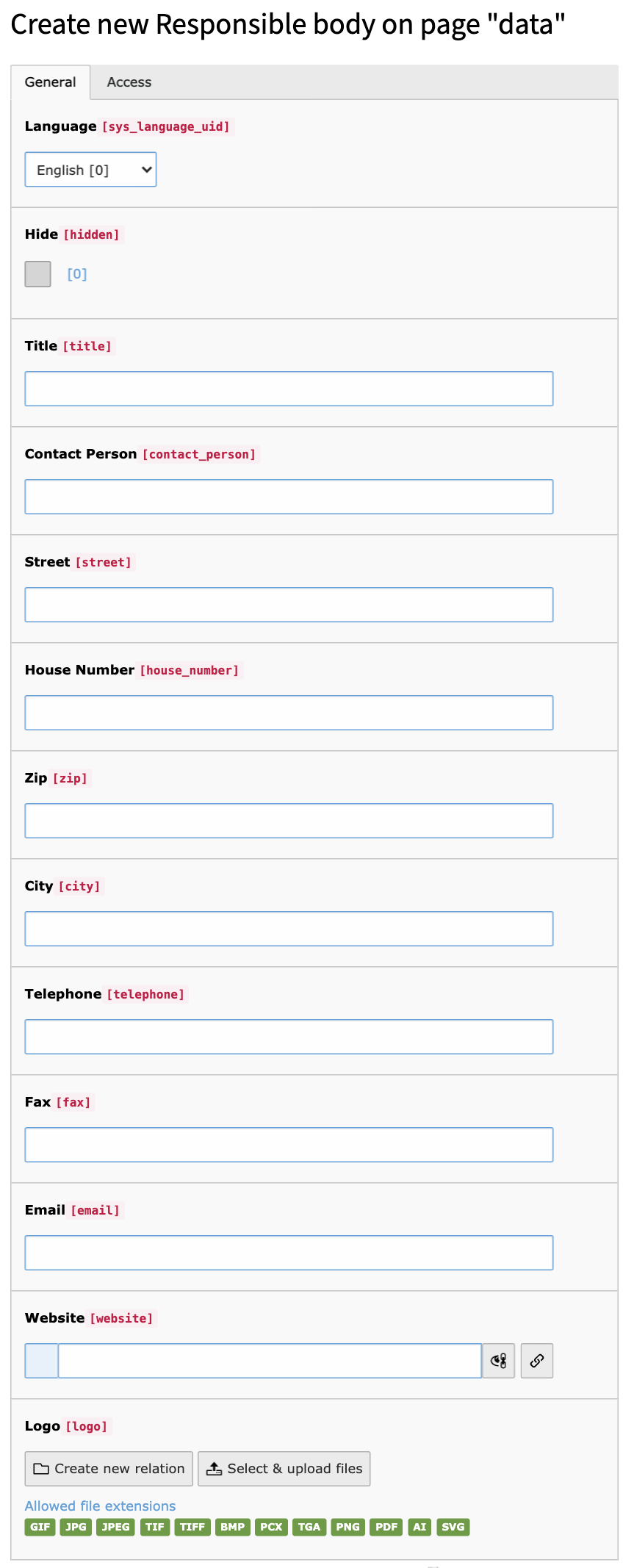Click the SVG file extension badge
623x1568 pixels.
[453, 1527]
